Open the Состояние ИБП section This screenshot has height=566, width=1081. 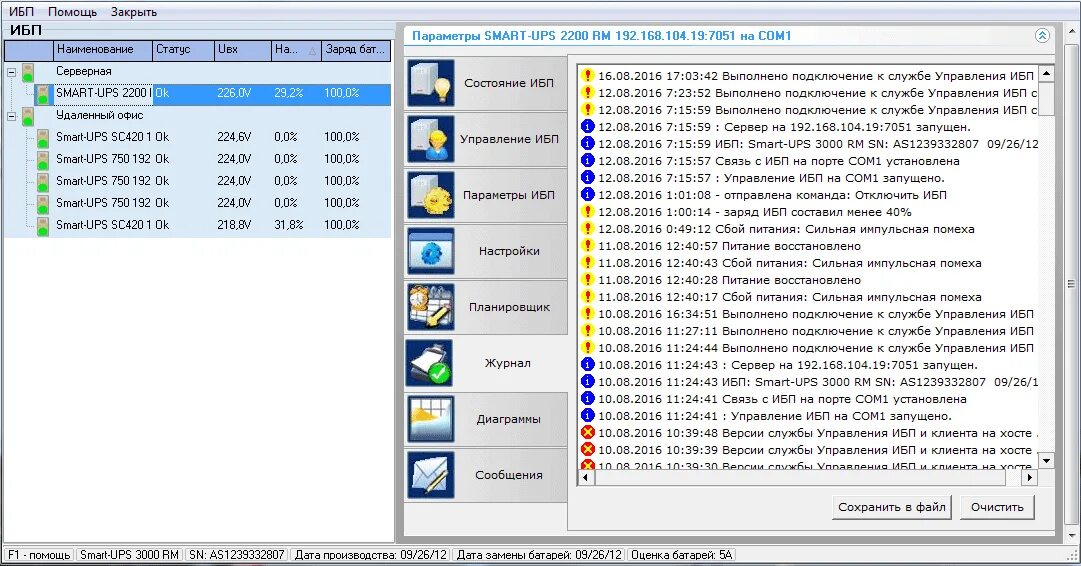point(486,83)
